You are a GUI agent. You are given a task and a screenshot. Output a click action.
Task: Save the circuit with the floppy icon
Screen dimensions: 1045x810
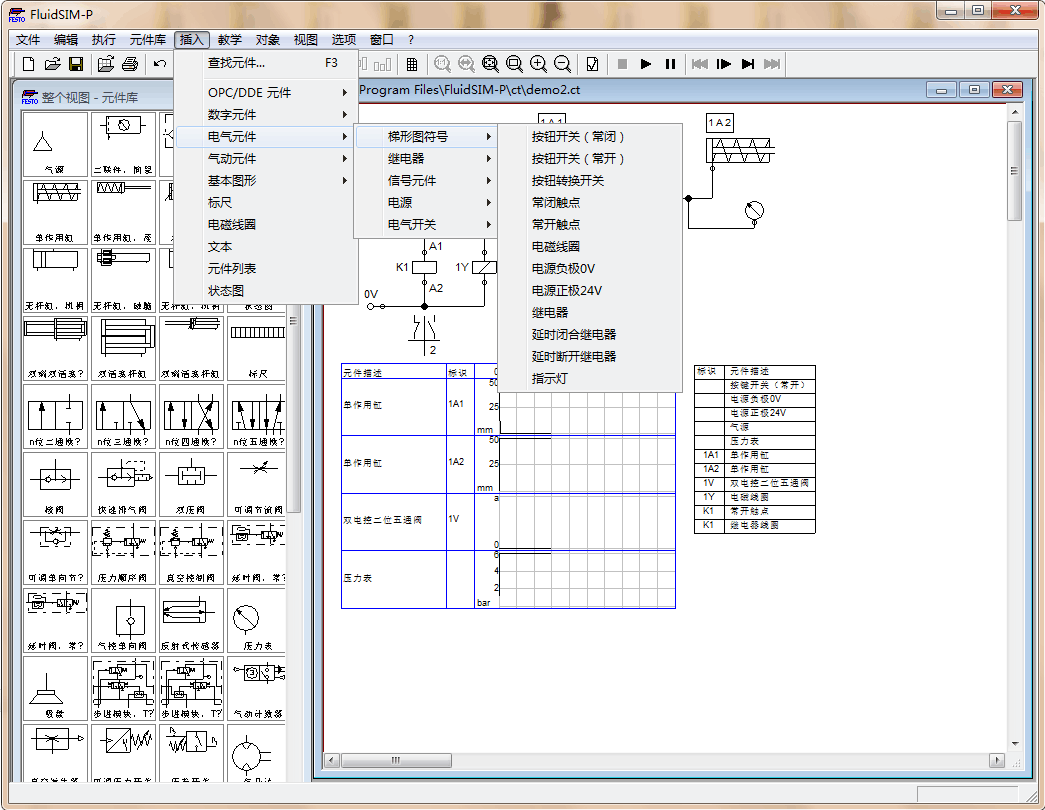pos(76,64)
